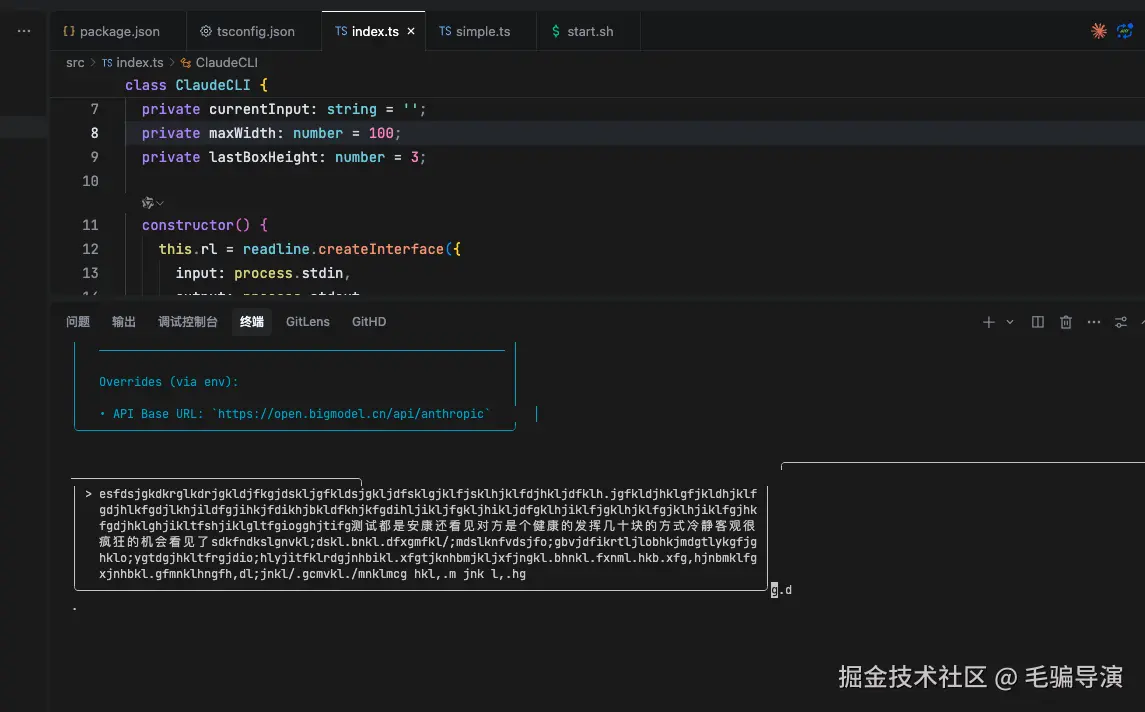The height and width of the screenshot is (712, 1145).
Task: Click the orange Claude starburst icon
Action: tap(1099, 31)
